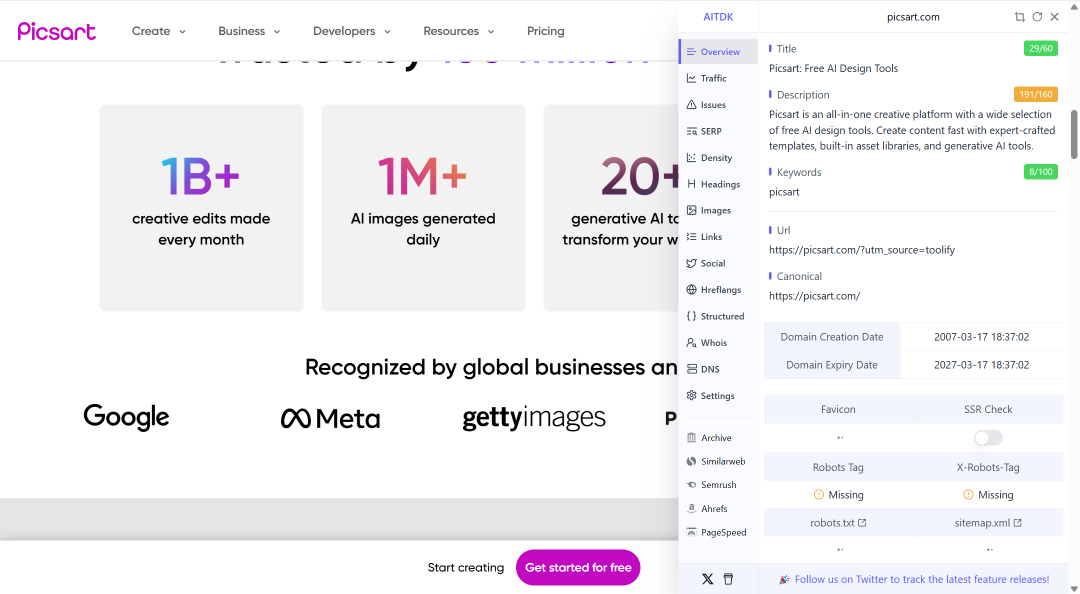Click the canonical URL https://picsart.com/
Screen dimensions: 1080x594
click(x=814, y=296)
